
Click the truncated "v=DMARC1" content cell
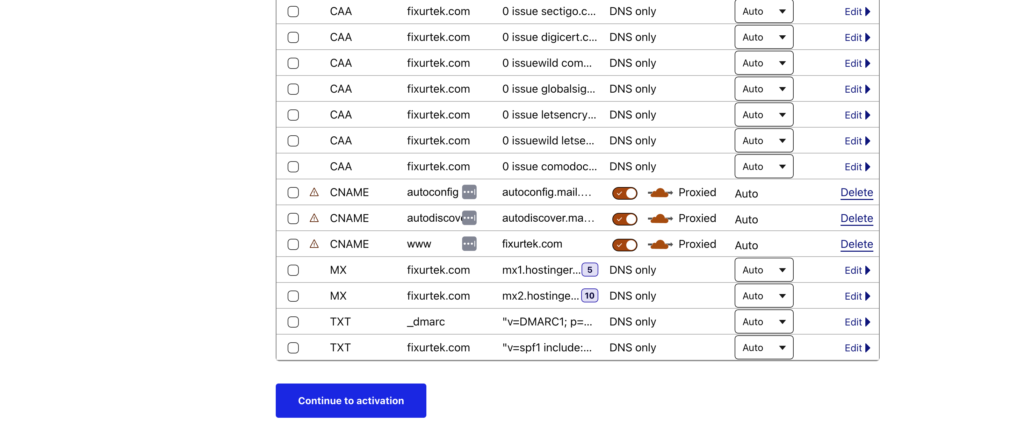(547, 322)
